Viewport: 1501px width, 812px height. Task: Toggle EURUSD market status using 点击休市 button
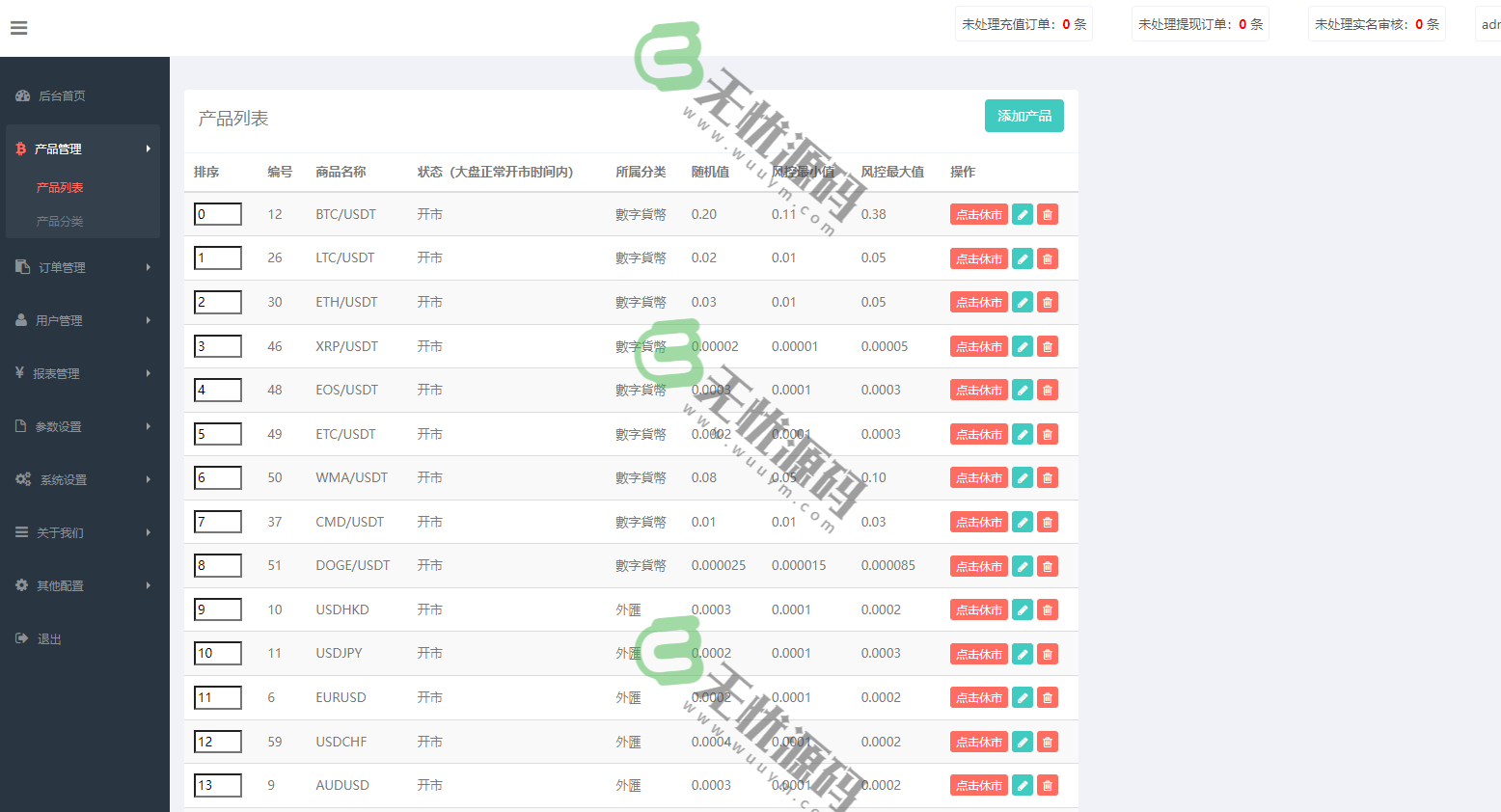point(978,696)
